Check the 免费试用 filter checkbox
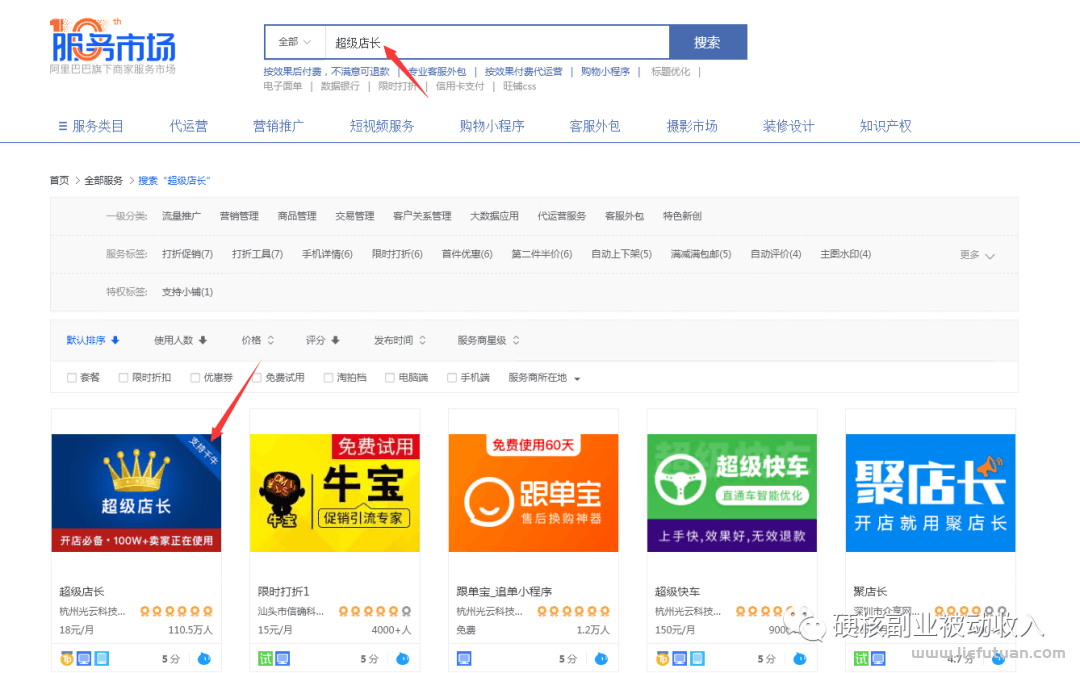1080x673 pixels. click(257, 377)
